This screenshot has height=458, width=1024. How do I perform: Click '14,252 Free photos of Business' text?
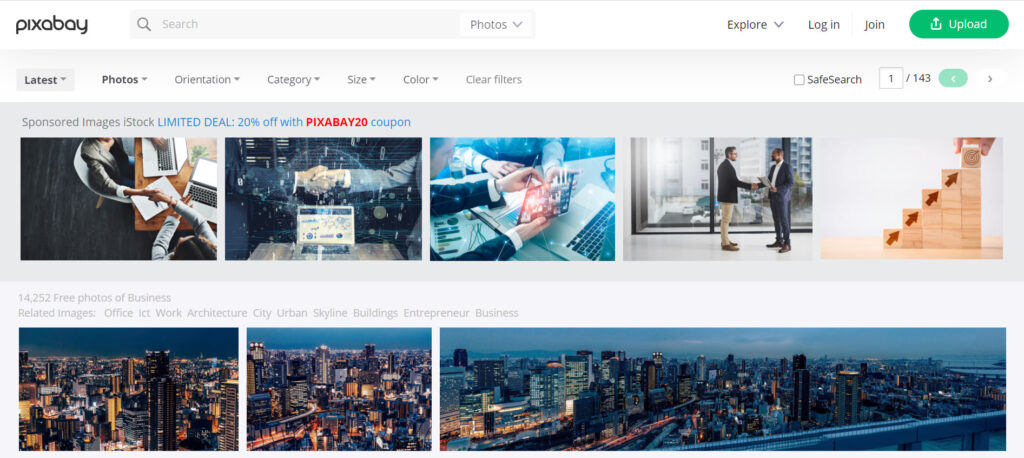point(95,298)
